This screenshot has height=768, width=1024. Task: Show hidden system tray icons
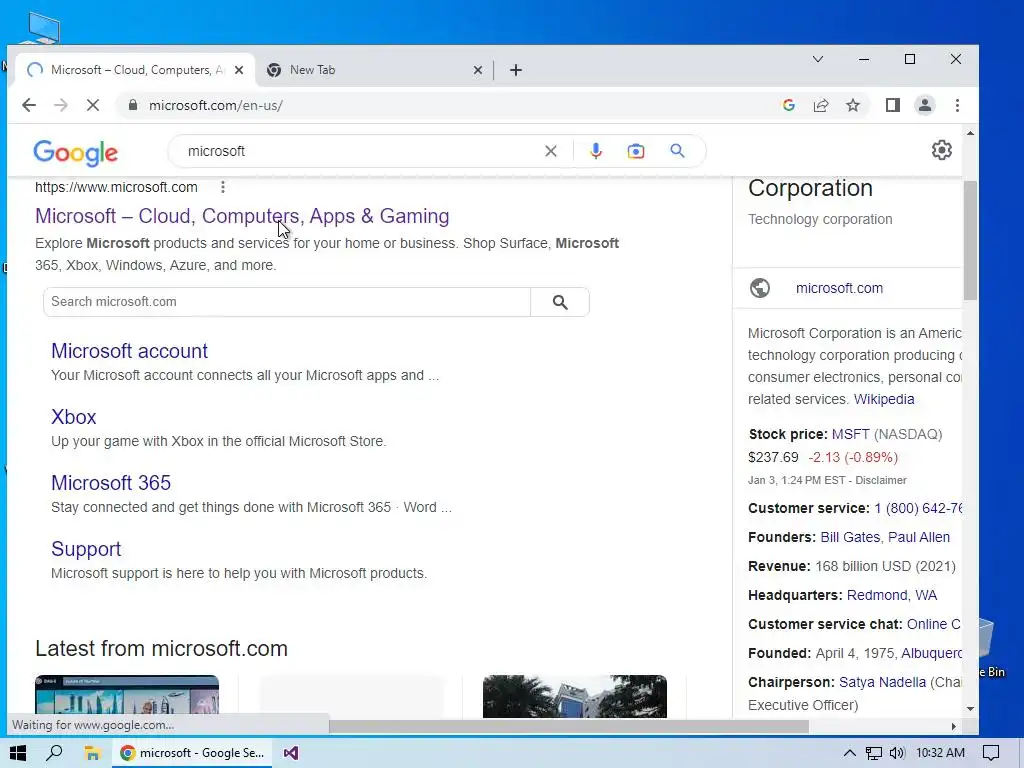tap(849, 753)
